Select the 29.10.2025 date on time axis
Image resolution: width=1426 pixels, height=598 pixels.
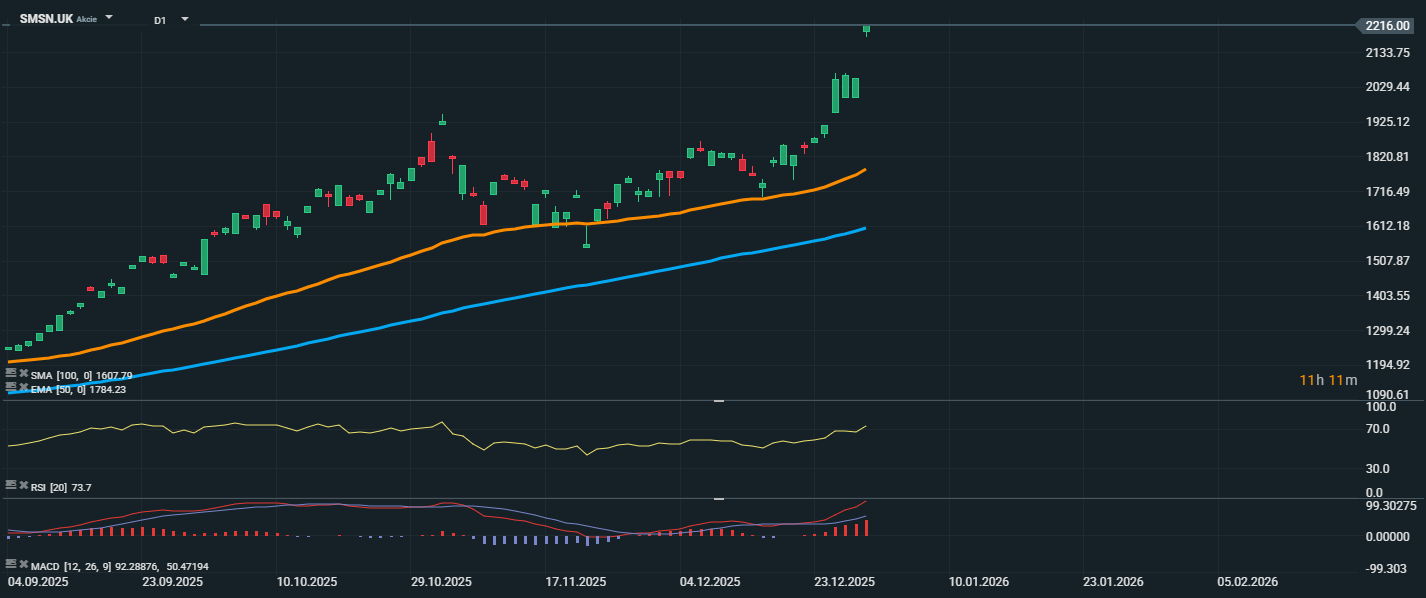(441, 581)
